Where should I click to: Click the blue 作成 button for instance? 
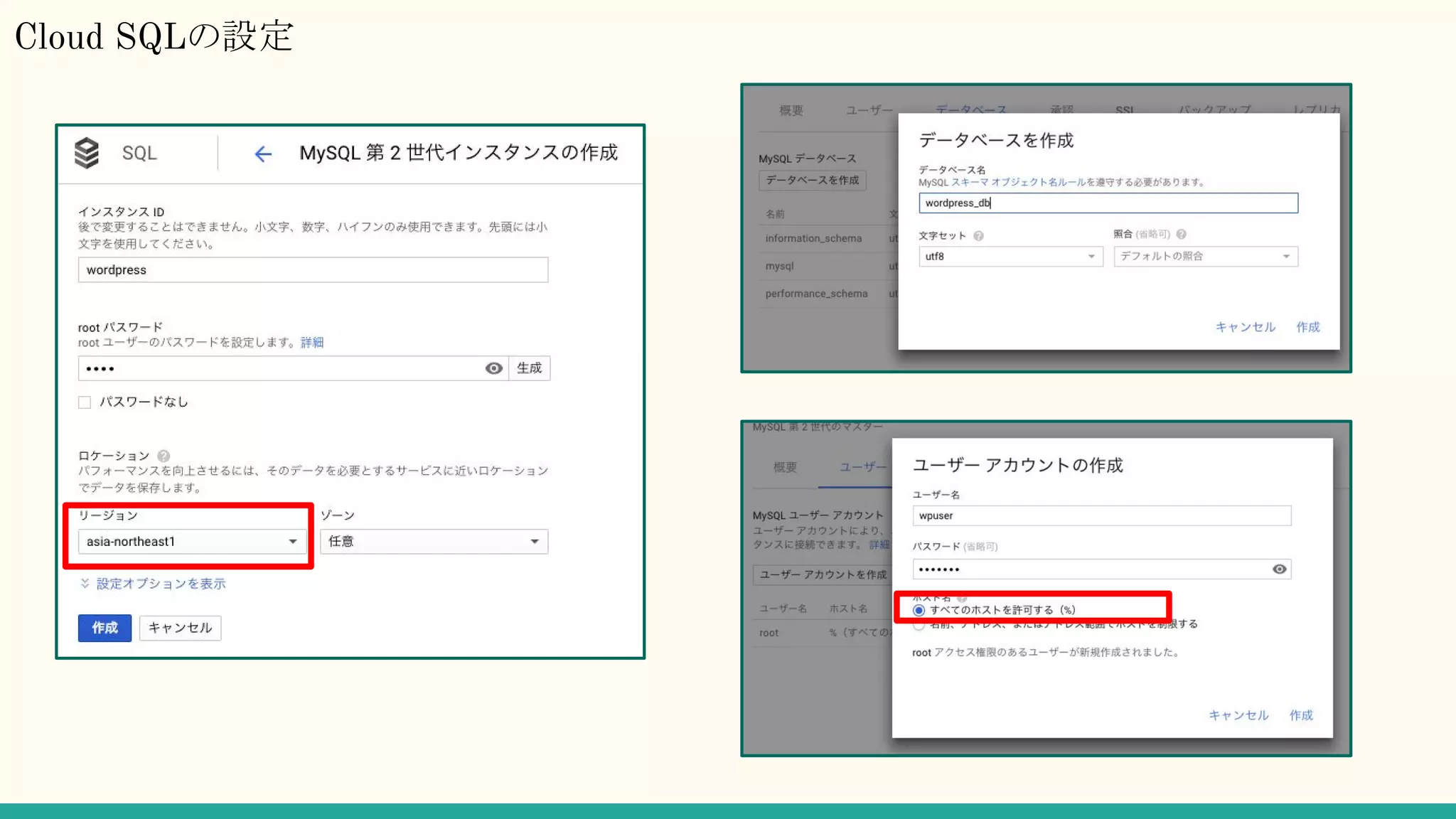point(105,628)
